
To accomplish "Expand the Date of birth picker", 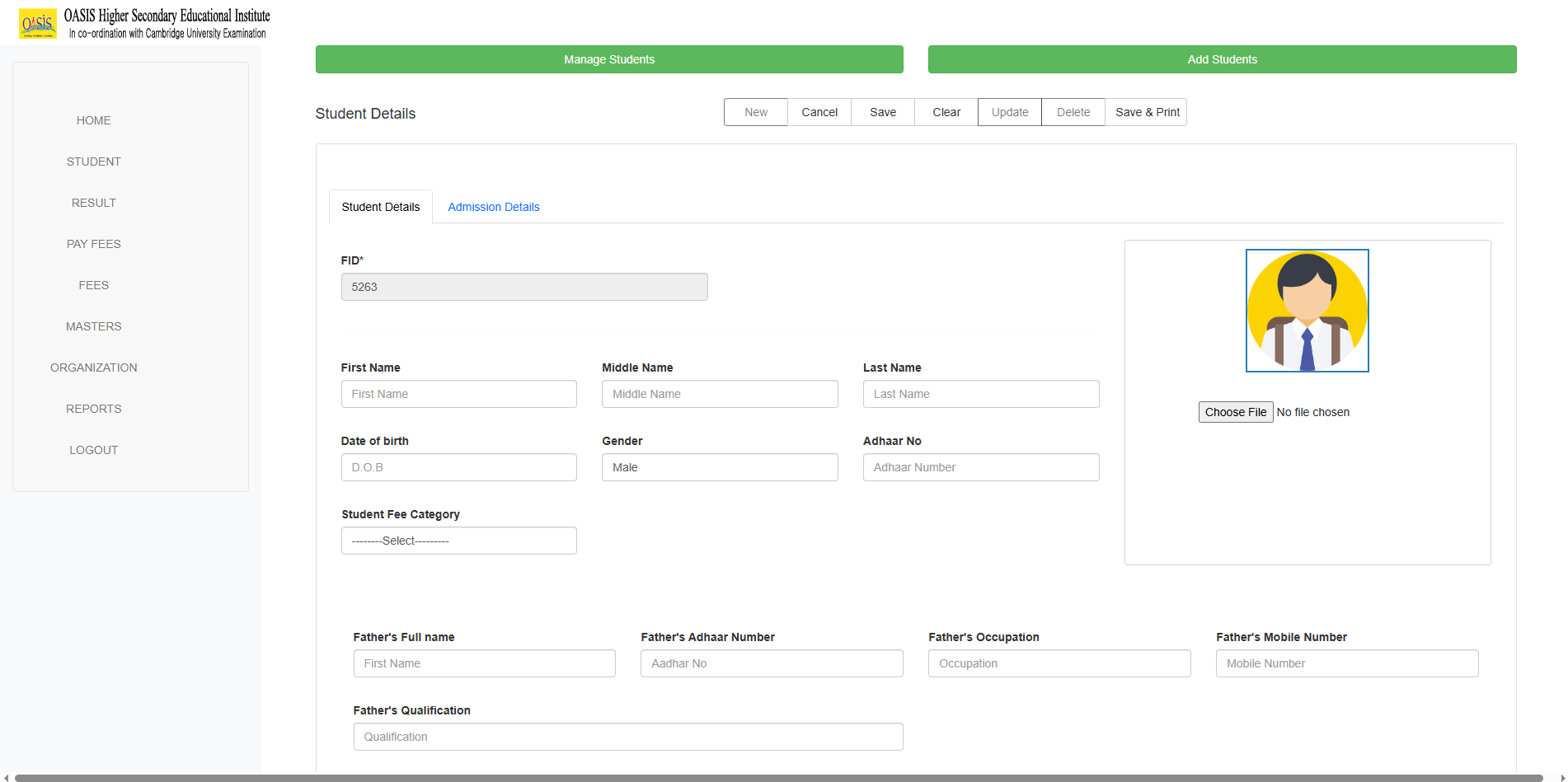I will pos(458,467).
